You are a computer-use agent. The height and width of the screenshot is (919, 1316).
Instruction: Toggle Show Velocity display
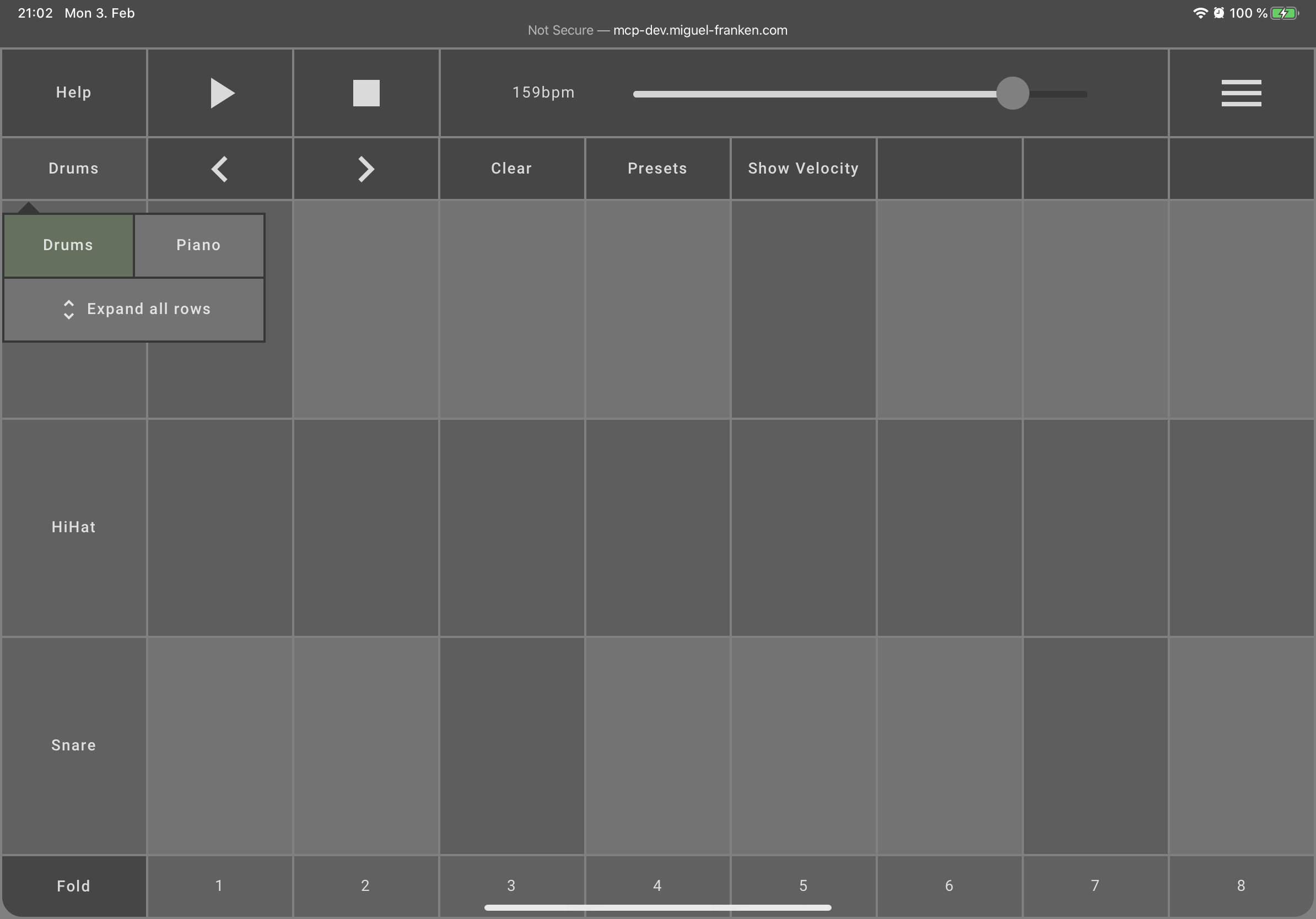(803, 168)
